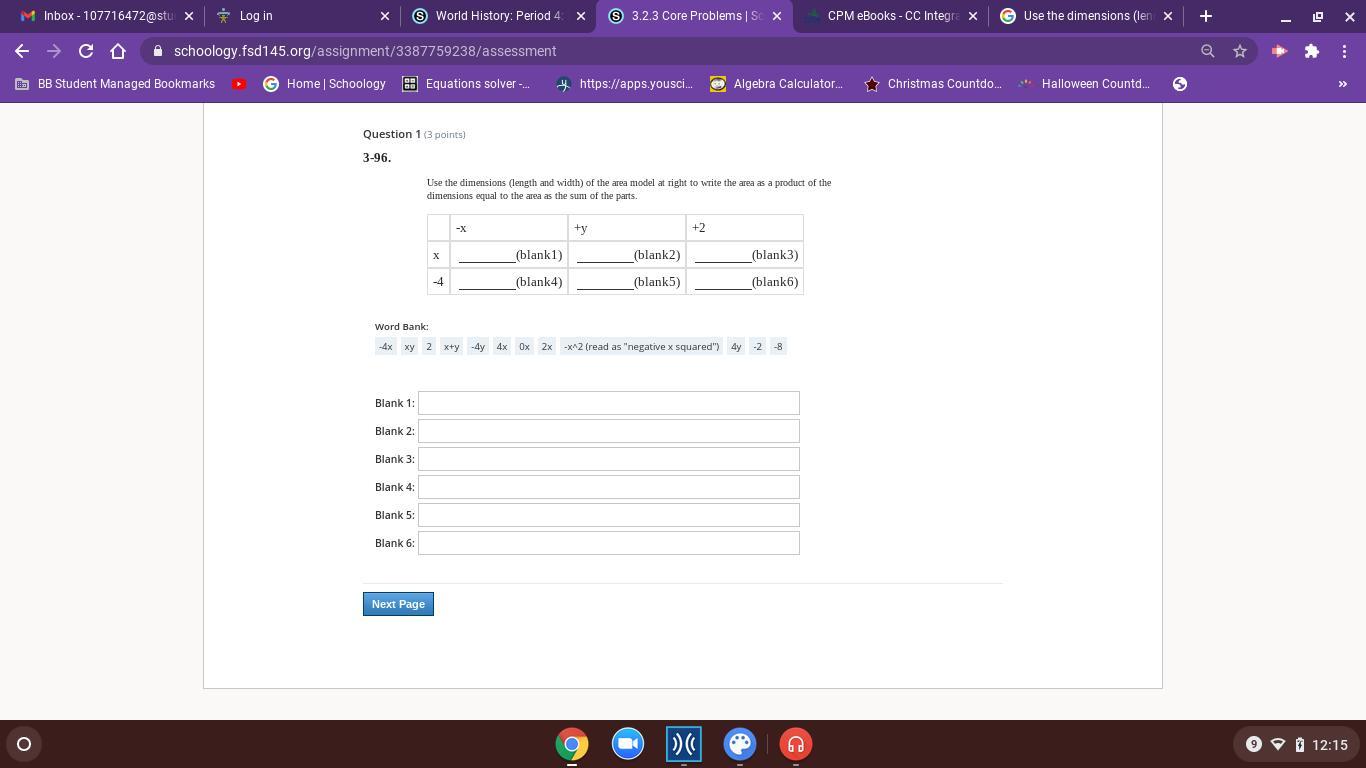Switch to the Inbox Gmail tab
Screen dimensions: 1366x768
[x=104, y=16]
